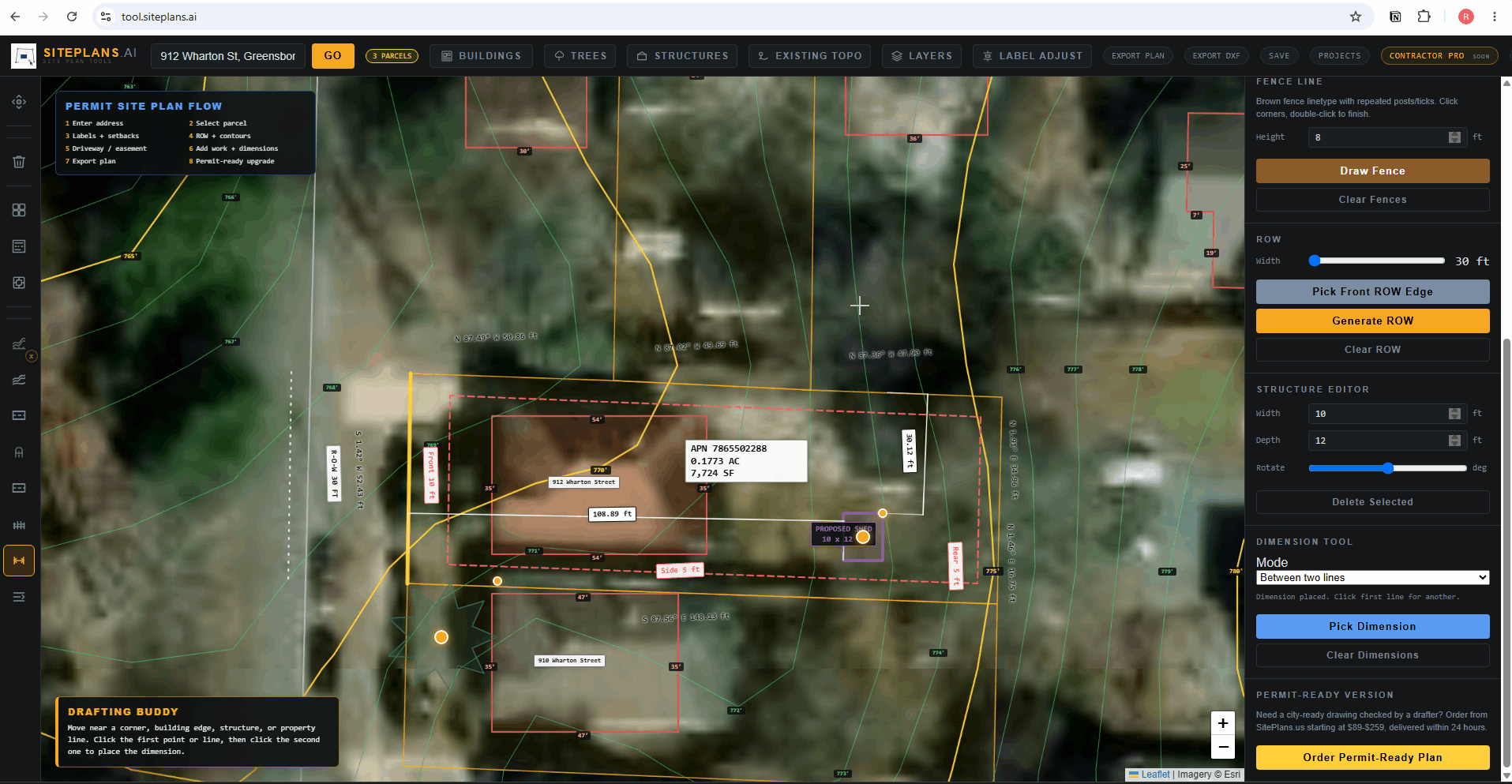
Task: Click Pick Dimension button
Action: [x=1372, y=626]
